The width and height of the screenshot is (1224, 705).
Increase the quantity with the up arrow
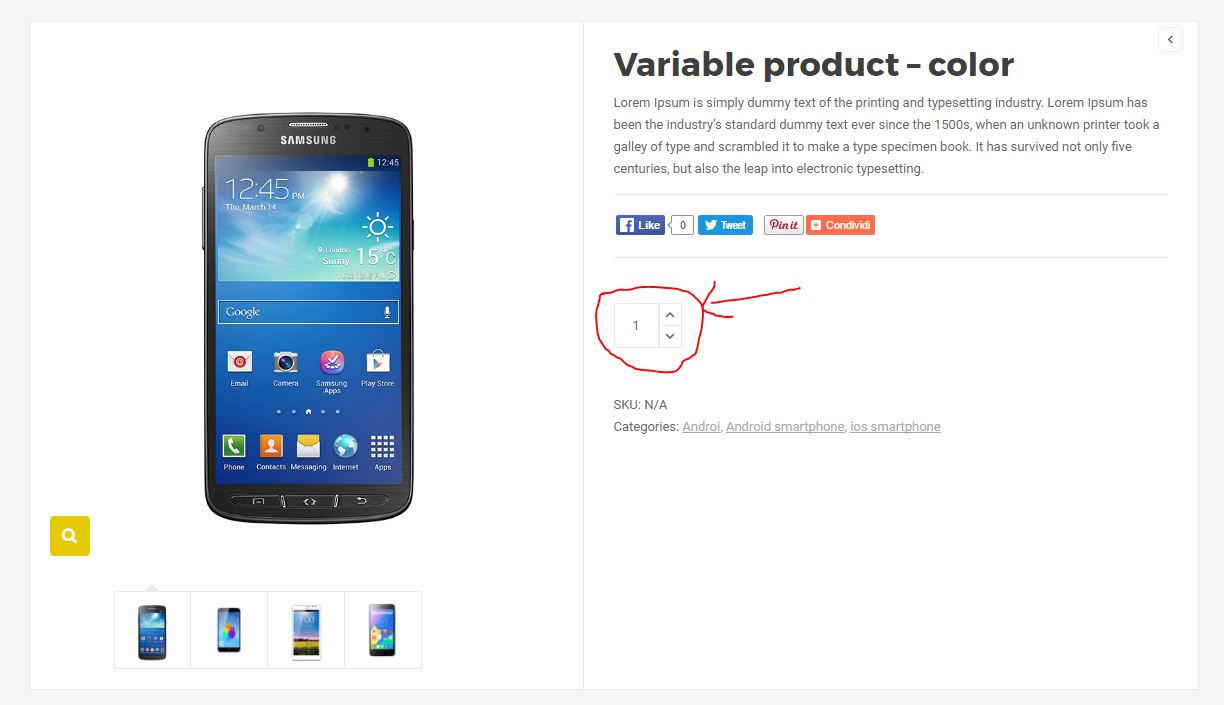670,315
